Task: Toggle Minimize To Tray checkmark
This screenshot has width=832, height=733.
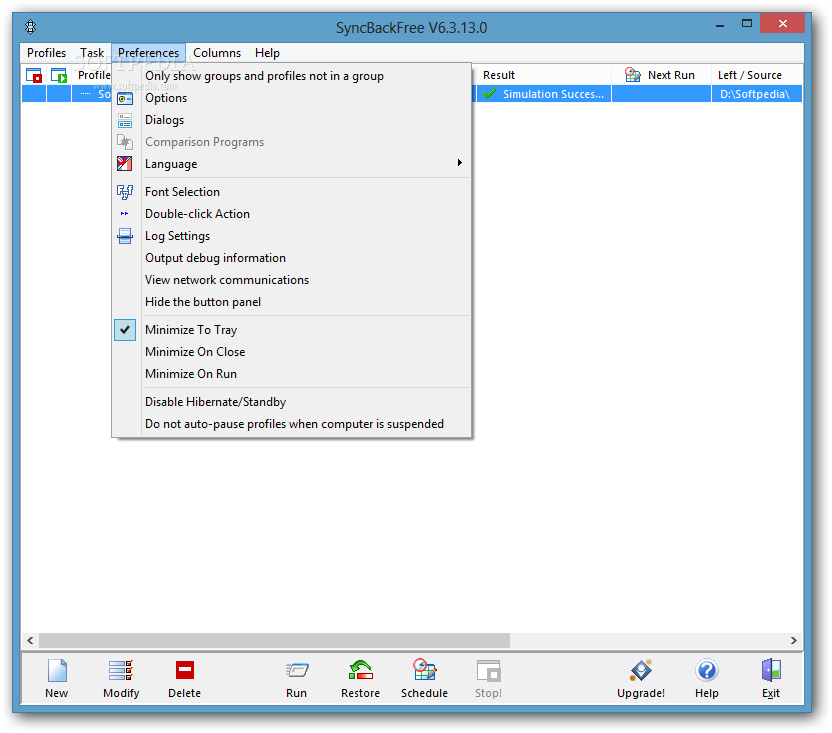Action: [125, 330]
